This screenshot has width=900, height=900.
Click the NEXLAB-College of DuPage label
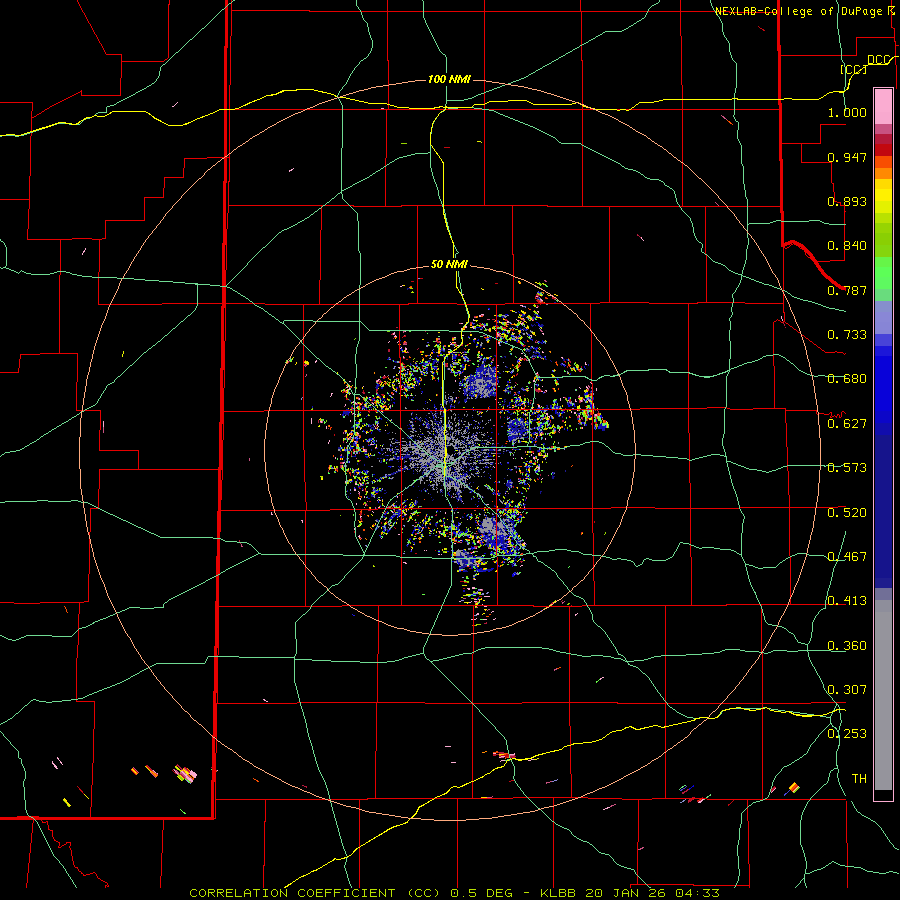click(798, 11)
